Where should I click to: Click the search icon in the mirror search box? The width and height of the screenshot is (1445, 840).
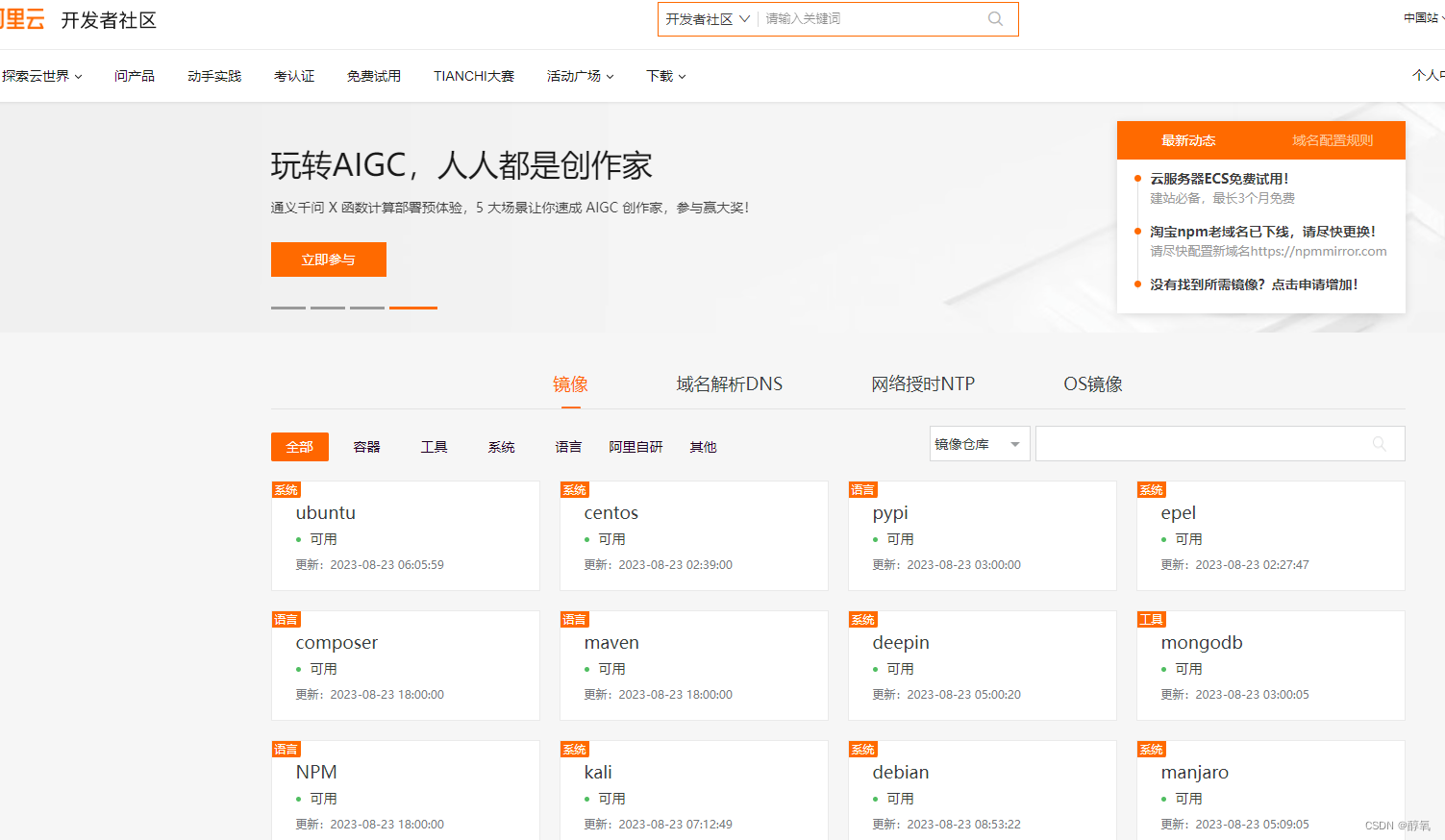click(x=1379, y=443)
